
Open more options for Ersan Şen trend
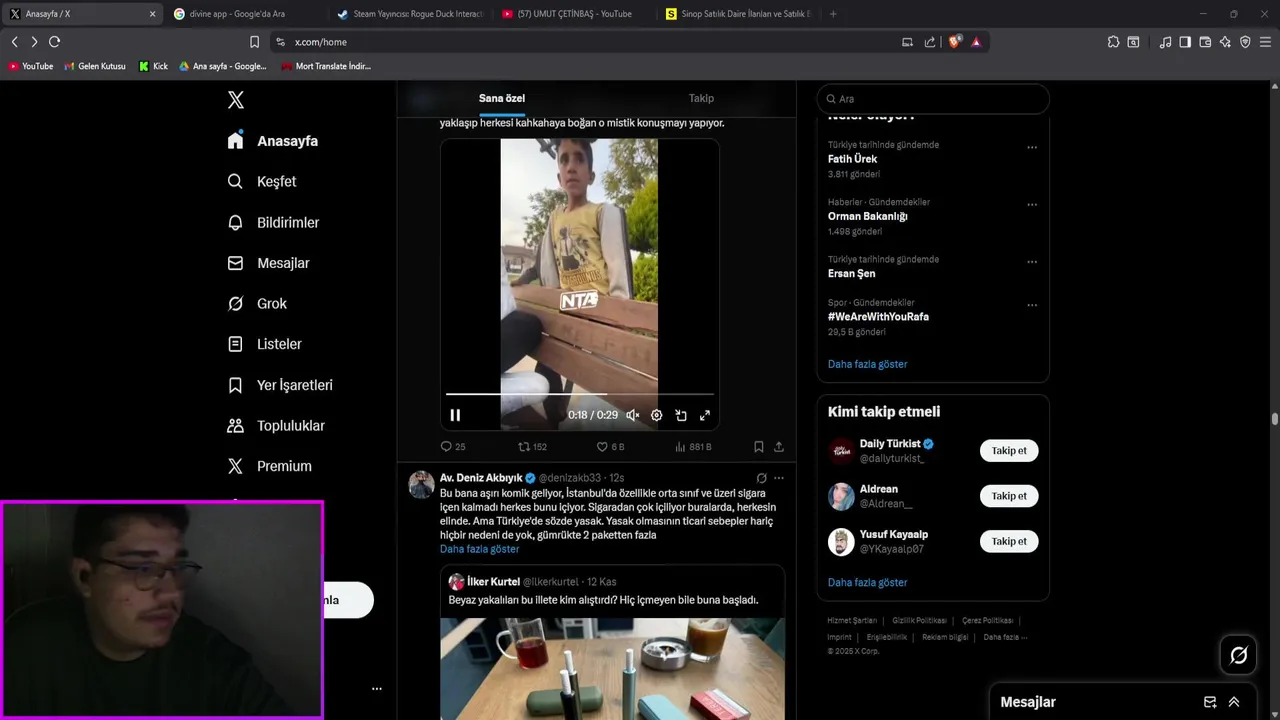[1032, 262]
